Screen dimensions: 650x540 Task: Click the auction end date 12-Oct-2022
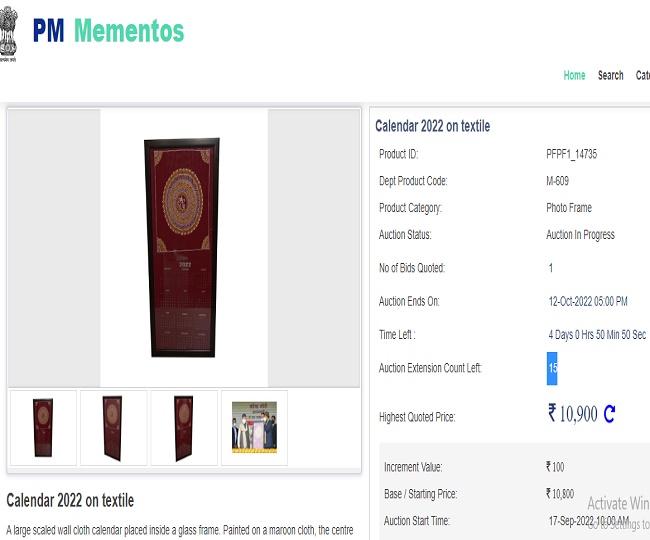coord(570,301)
